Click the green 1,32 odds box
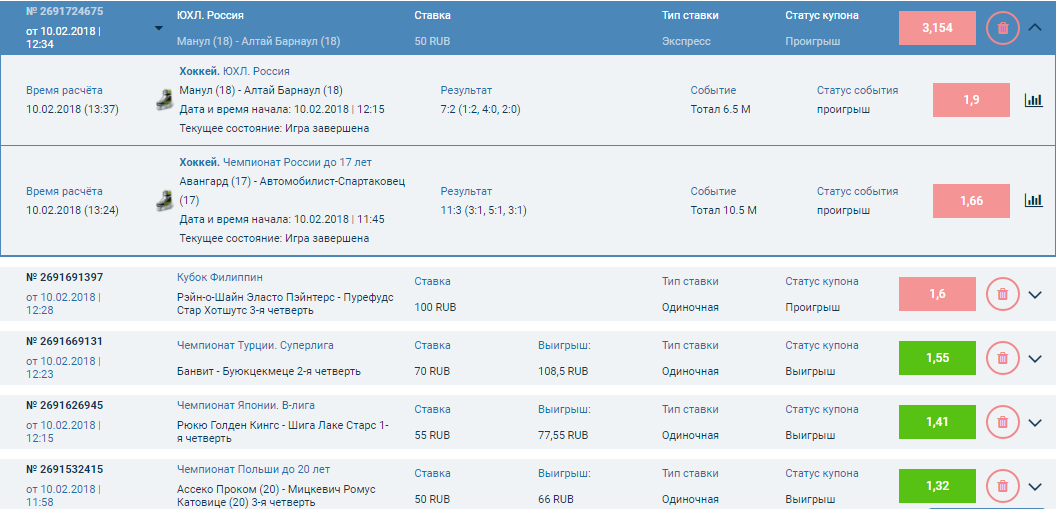The image size is (1063, 509). (x=937, y=486)
